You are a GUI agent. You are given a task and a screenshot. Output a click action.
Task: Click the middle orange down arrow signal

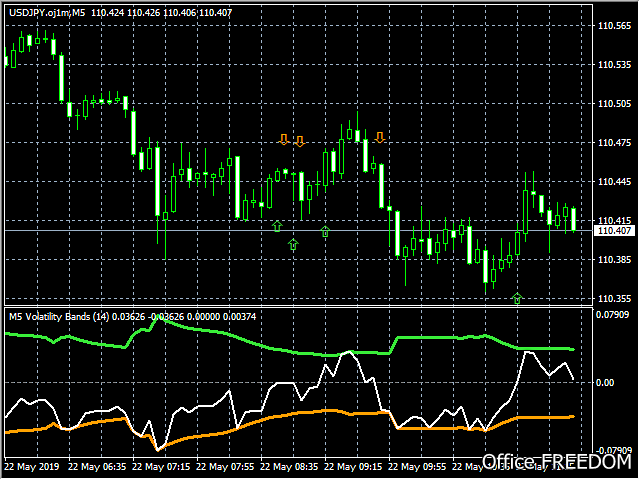pos(300,141)
